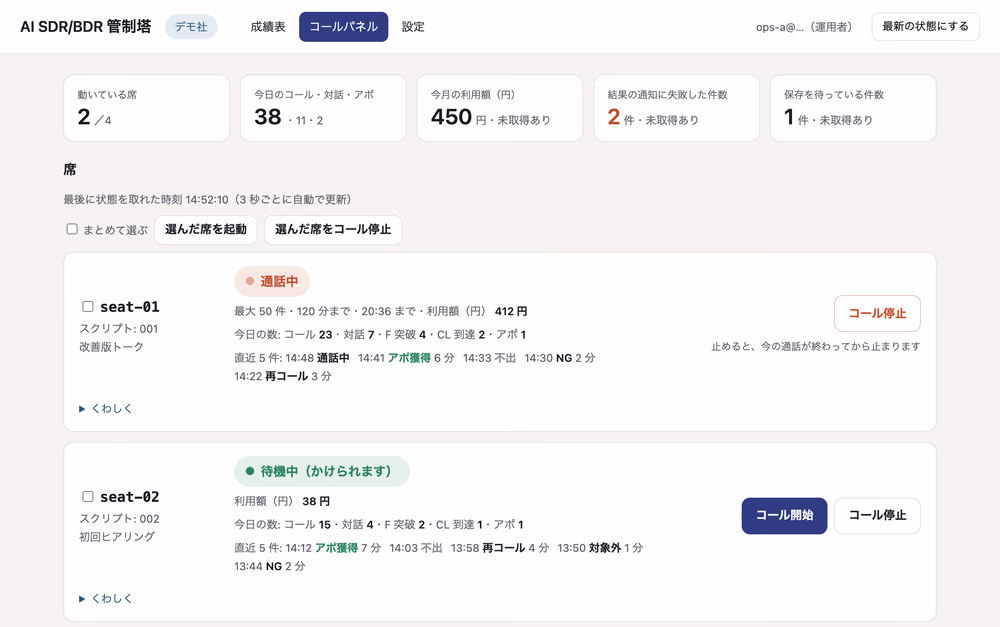Click seat-02's 13:50 対象外 entry
The image size is (1000, 627).
(600, 548)
